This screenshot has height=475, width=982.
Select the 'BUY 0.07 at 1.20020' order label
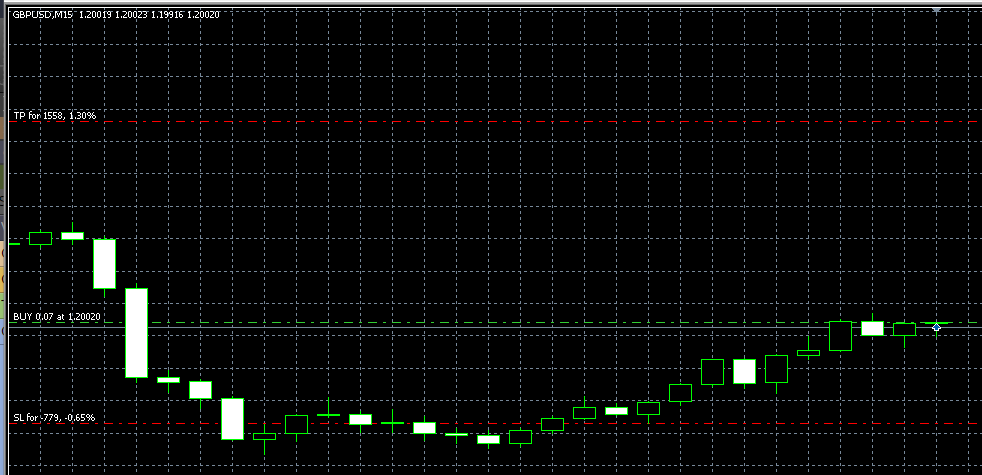click(x=56, y=317)
